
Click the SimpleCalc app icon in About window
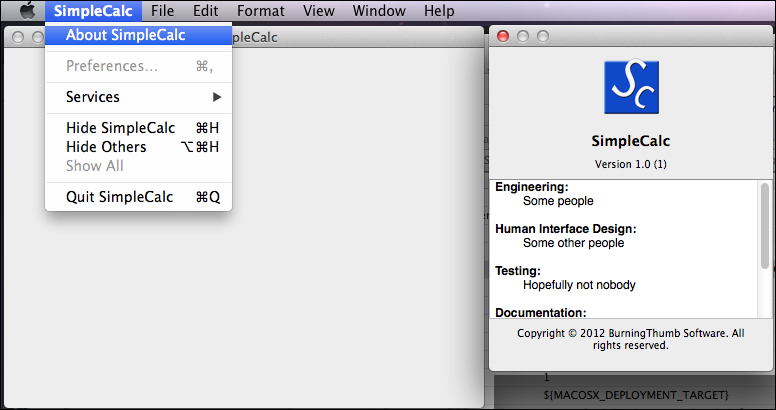(x=631, y=88)
